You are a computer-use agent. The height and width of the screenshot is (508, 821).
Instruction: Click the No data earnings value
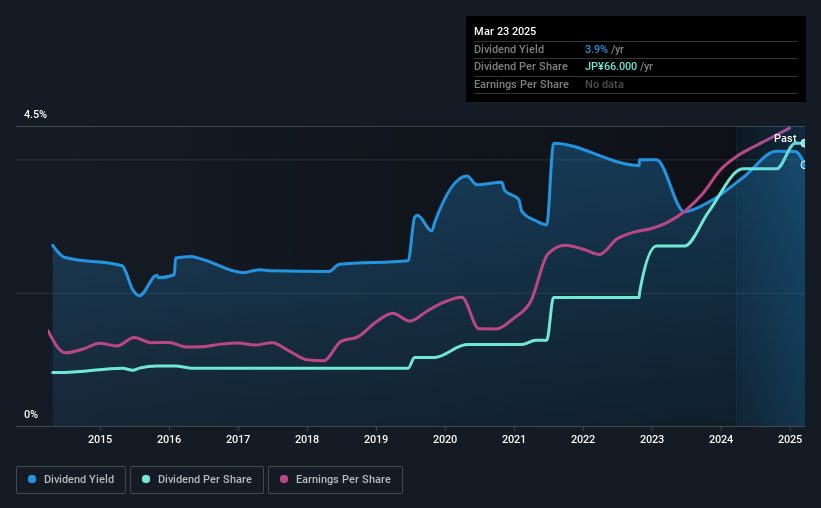(604, 84)
